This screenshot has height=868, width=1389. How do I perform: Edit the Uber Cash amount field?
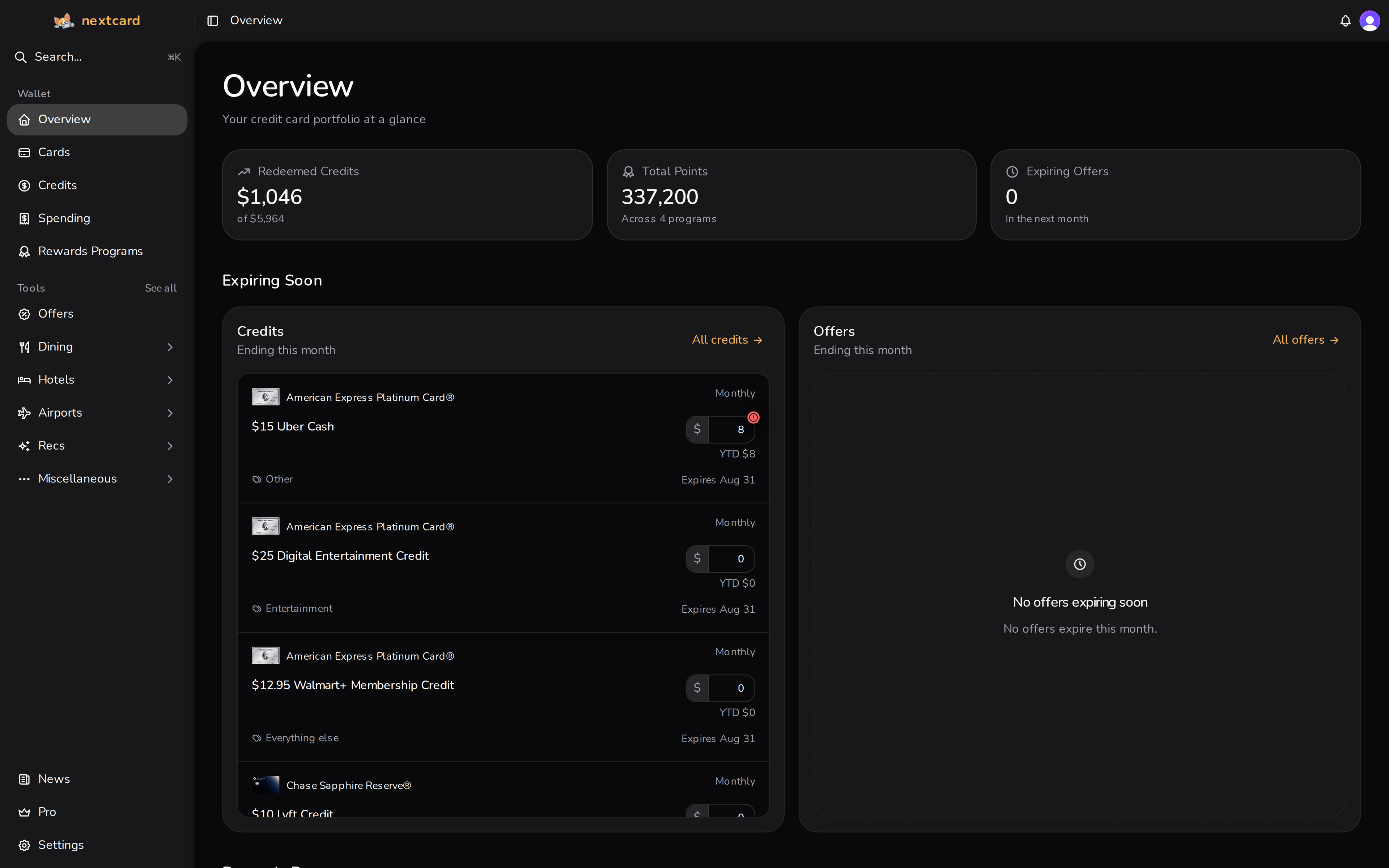click(x=731, y=429)
